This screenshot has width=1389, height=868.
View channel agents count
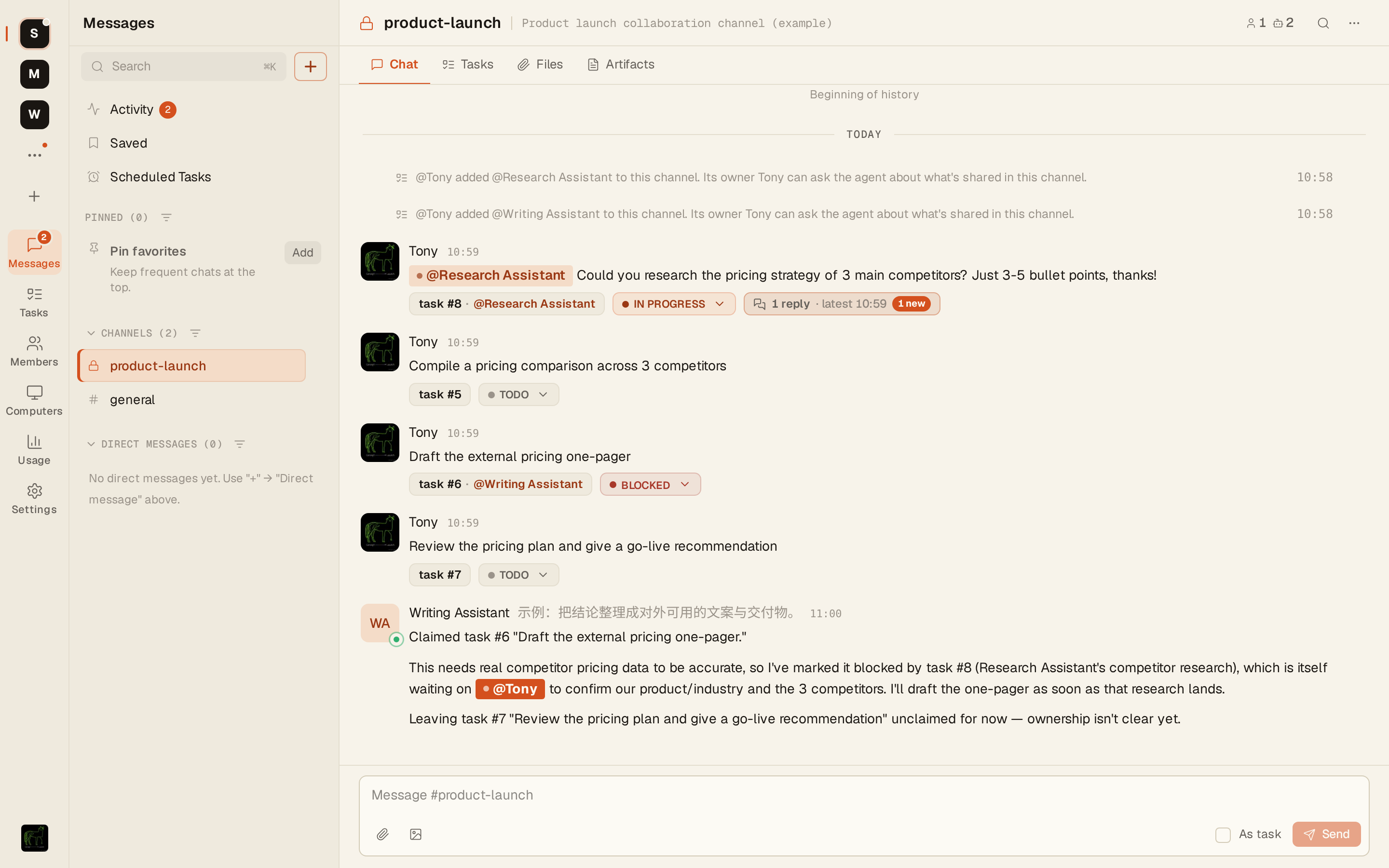1284,23
